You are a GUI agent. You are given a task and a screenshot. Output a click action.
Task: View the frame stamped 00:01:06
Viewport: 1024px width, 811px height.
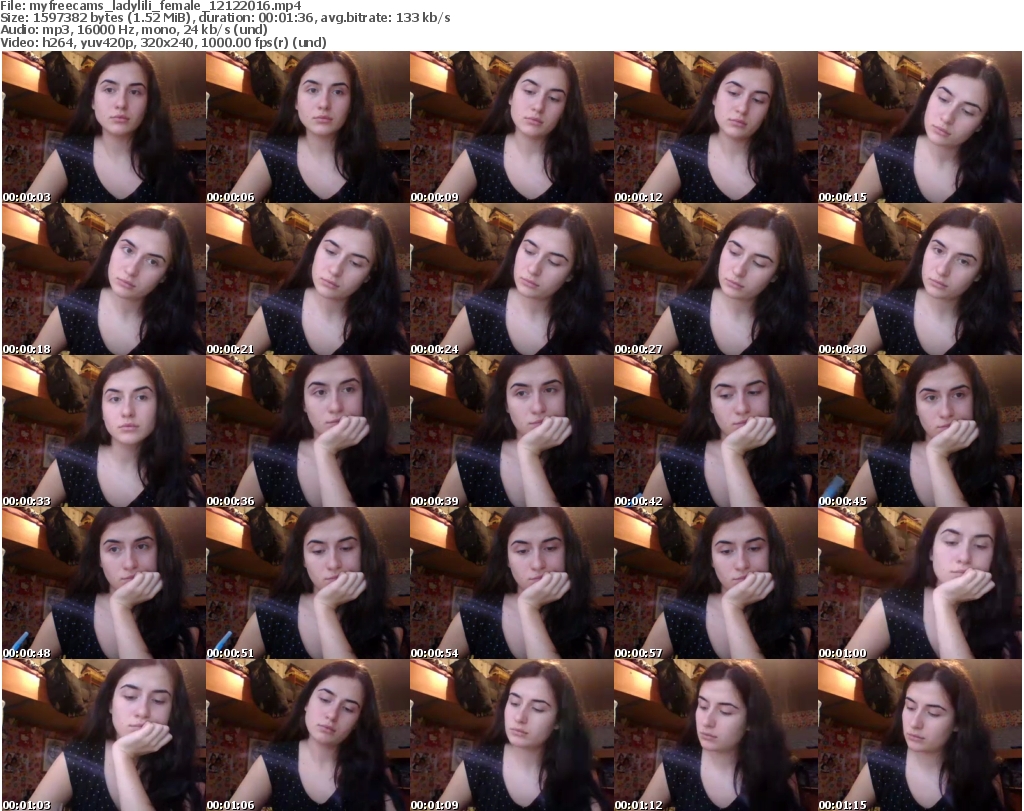point(308,735)
